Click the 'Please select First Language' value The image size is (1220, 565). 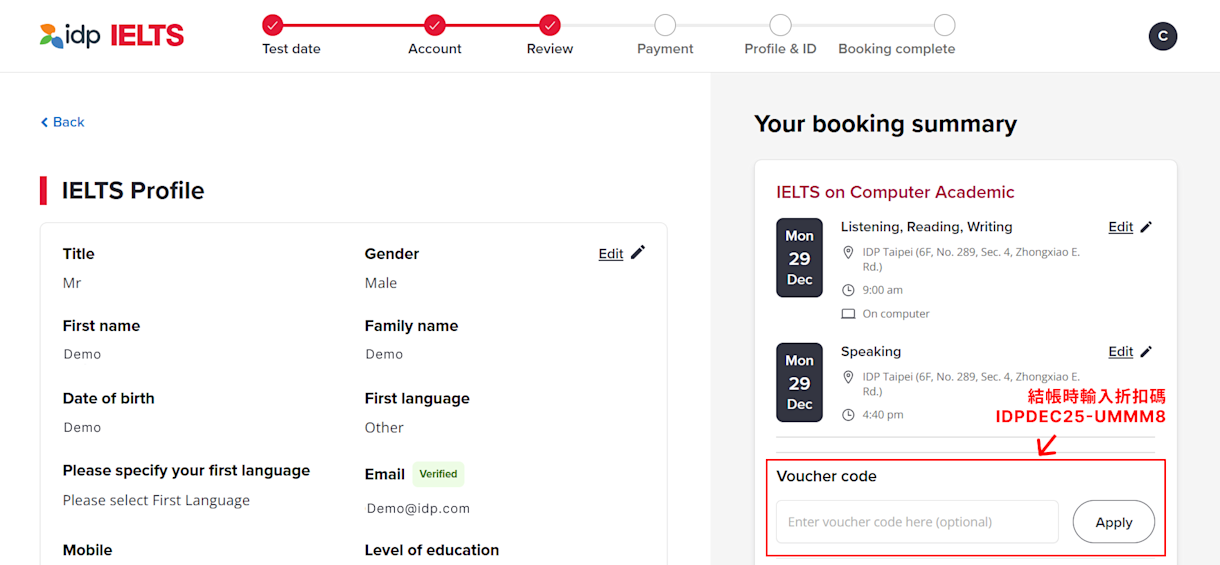(156, 500)
